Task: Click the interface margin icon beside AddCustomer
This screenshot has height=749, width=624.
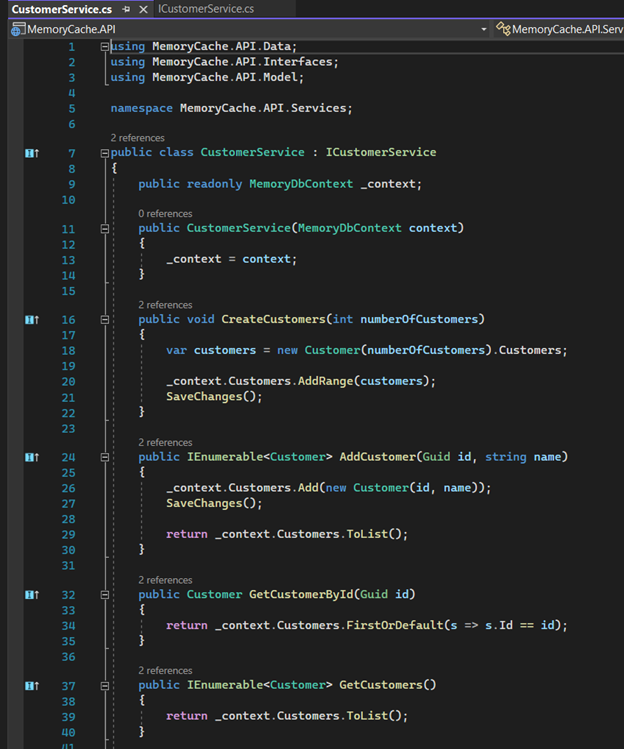Action: 31,457
